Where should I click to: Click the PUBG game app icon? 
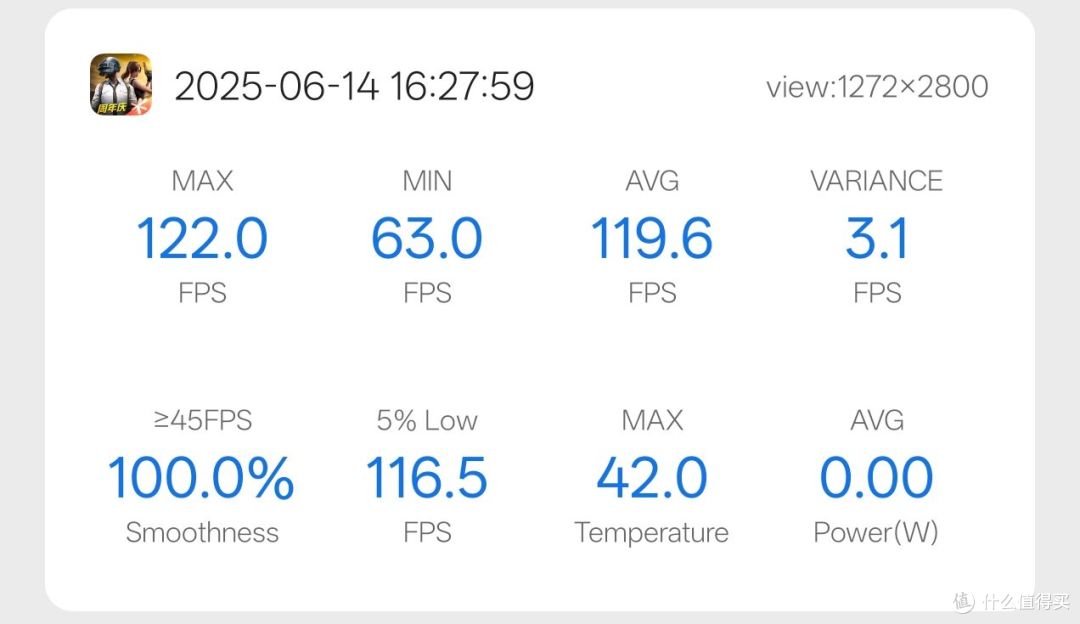(121, 85)
